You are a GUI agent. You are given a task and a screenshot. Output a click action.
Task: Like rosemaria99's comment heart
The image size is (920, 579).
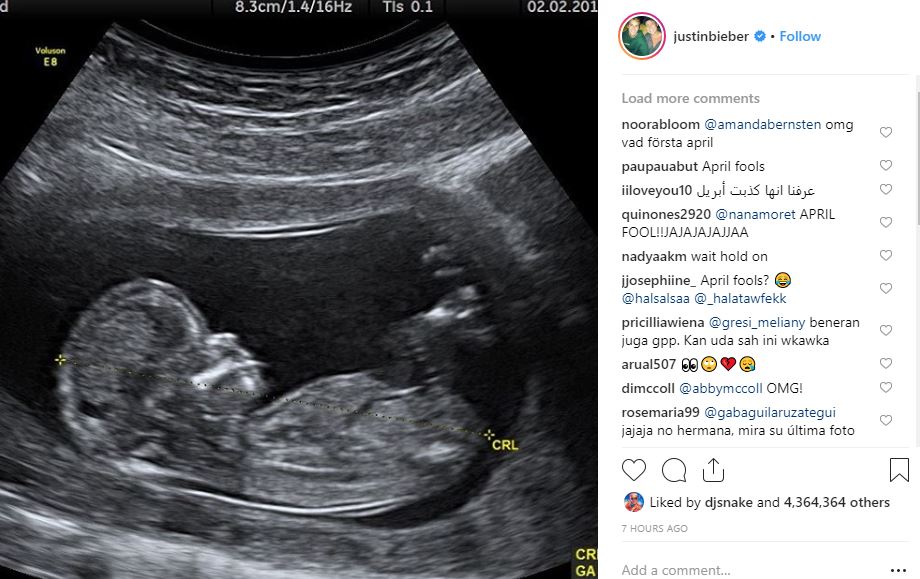coord(886,420)
